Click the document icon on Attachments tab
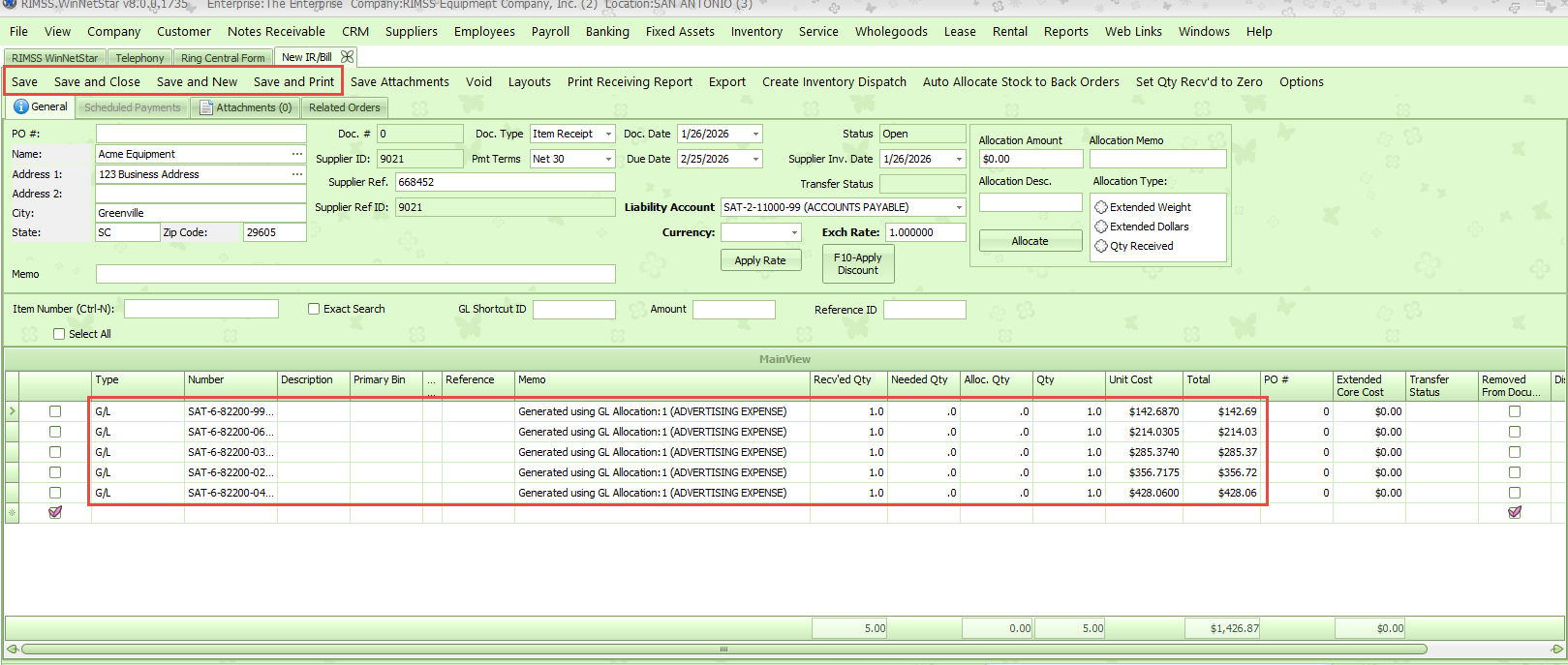Viewport: 1568px width, 665px height. (206, 107)
